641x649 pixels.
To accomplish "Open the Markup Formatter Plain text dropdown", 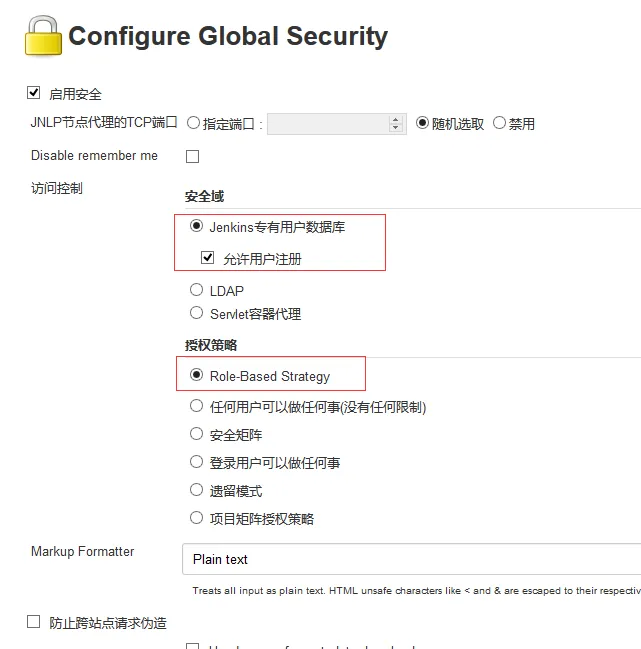I will [x=411, y=559].
